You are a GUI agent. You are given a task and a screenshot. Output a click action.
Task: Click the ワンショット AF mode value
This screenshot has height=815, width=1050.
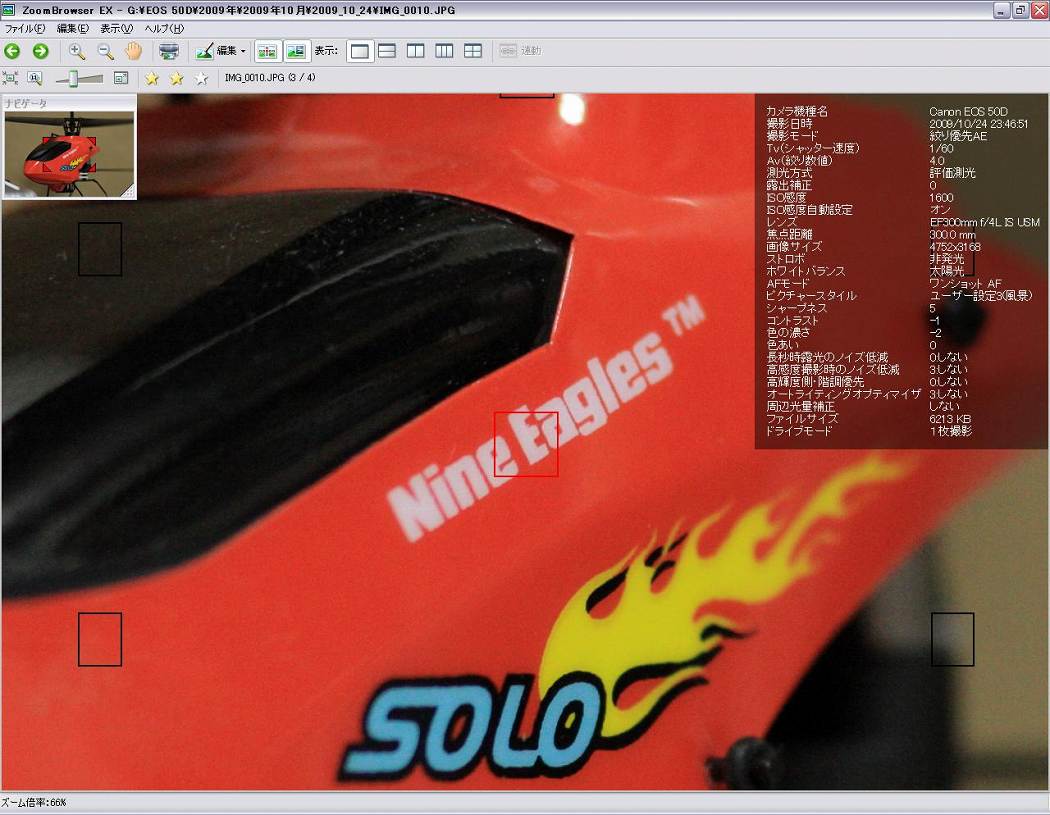pyautogui.click(x=965, y=284)
